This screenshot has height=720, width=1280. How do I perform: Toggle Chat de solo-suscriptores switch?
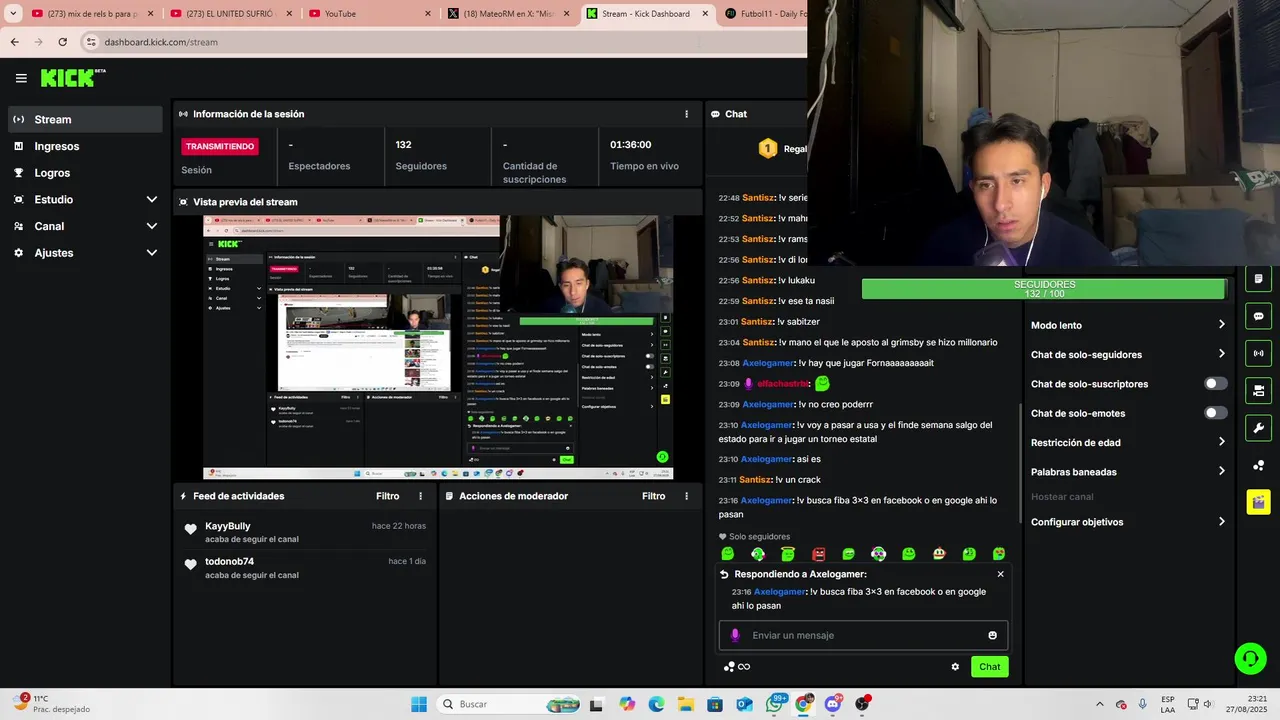1216,384
